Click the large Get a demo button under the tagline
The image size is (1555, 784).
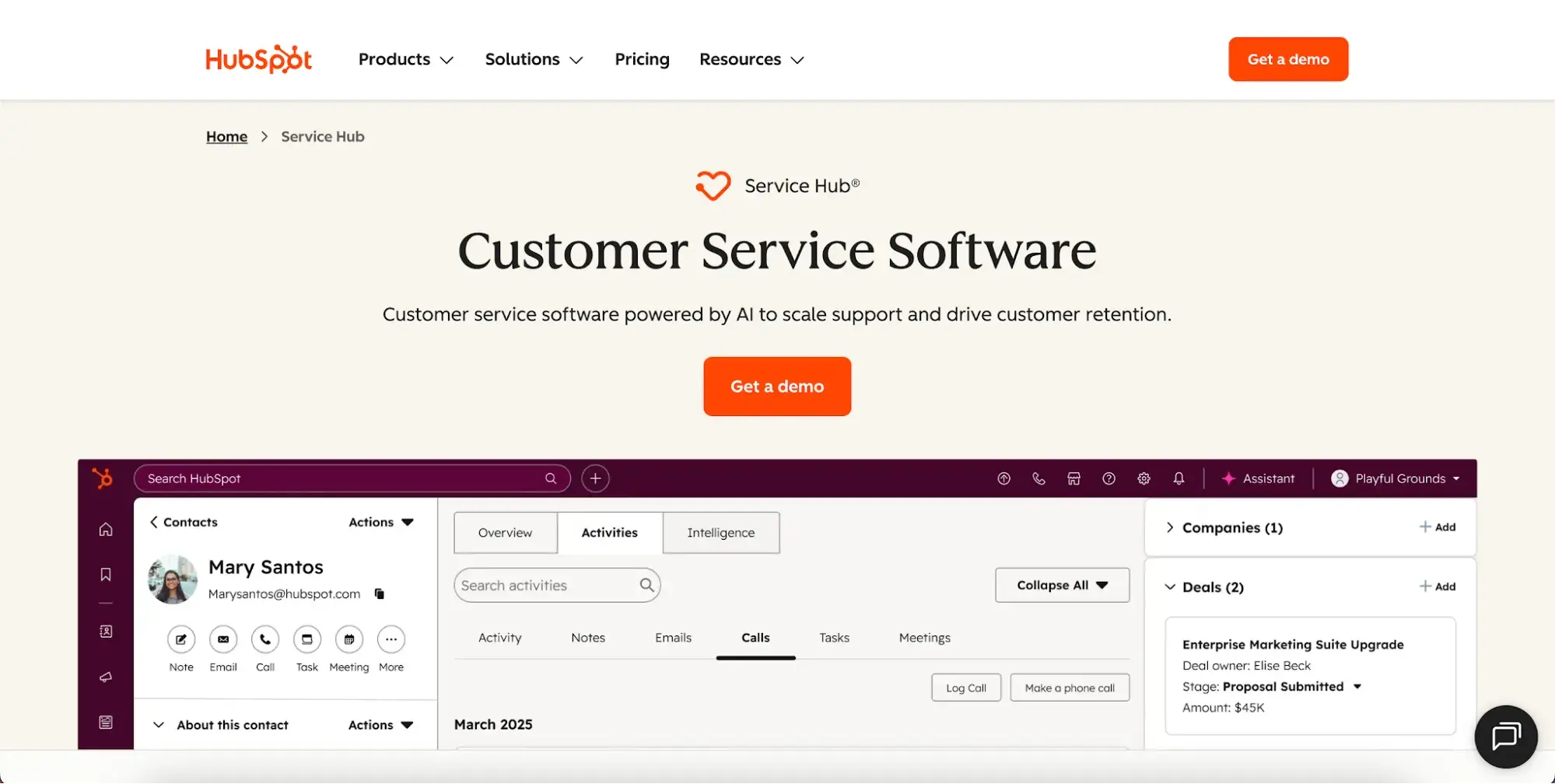[777, 387]
